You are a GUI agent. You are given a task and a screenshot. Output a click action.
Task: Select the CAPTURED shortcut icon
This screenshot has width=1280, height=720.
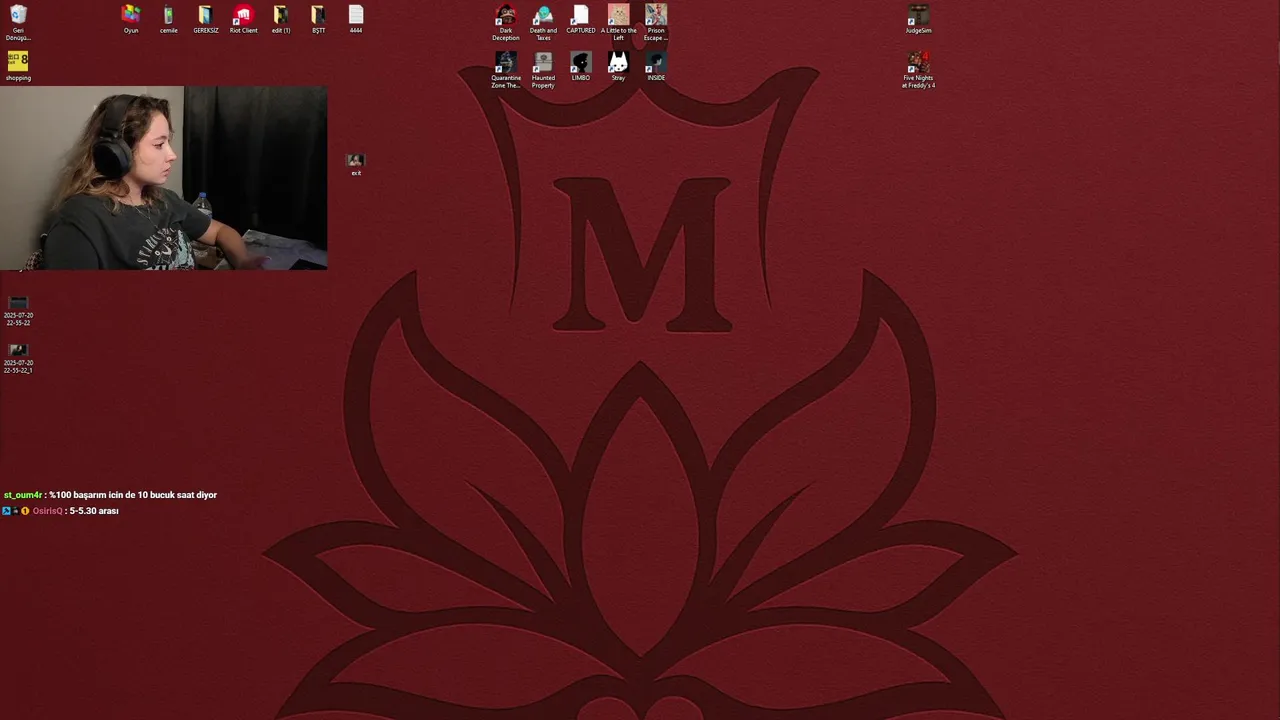pyautogui.click(x=581, y=19)
